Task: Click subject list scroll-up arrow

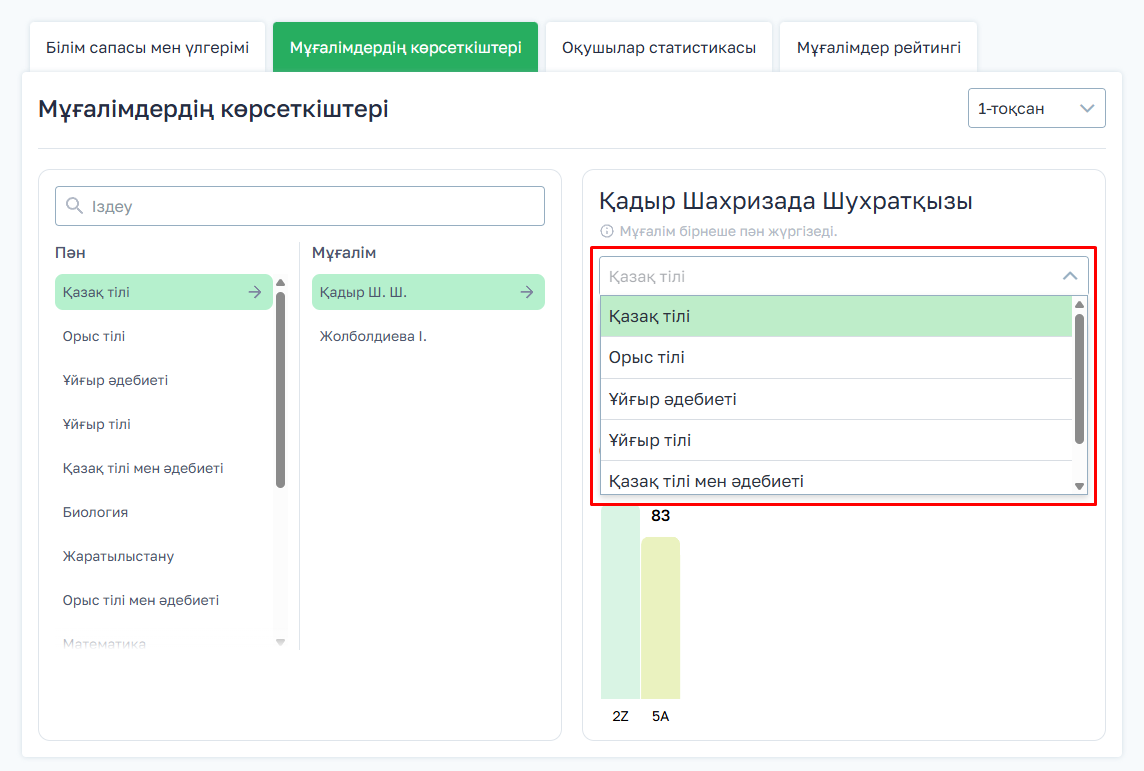Action: [x=280, y=283]
